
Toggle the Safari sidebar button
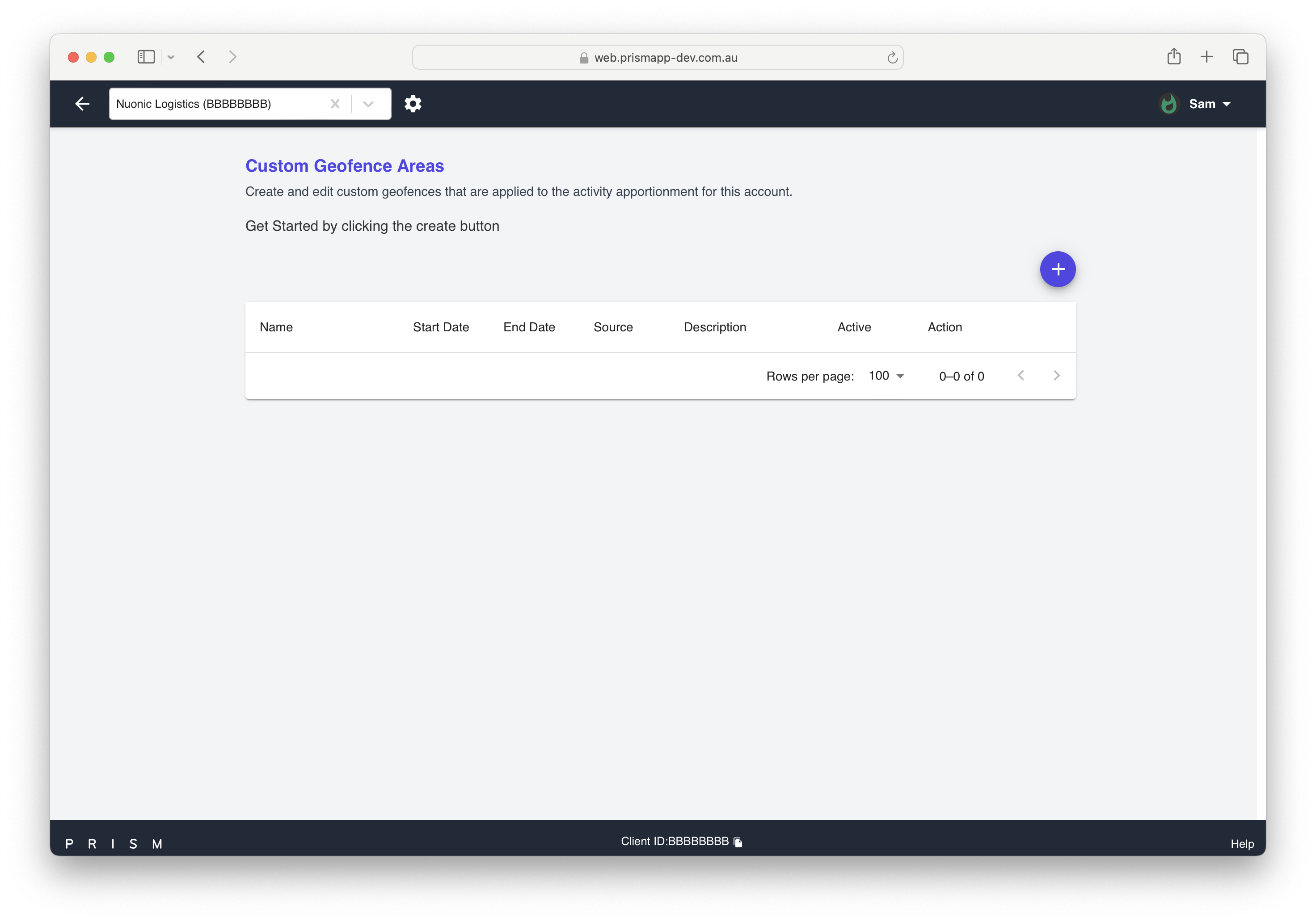pos(146,57)
